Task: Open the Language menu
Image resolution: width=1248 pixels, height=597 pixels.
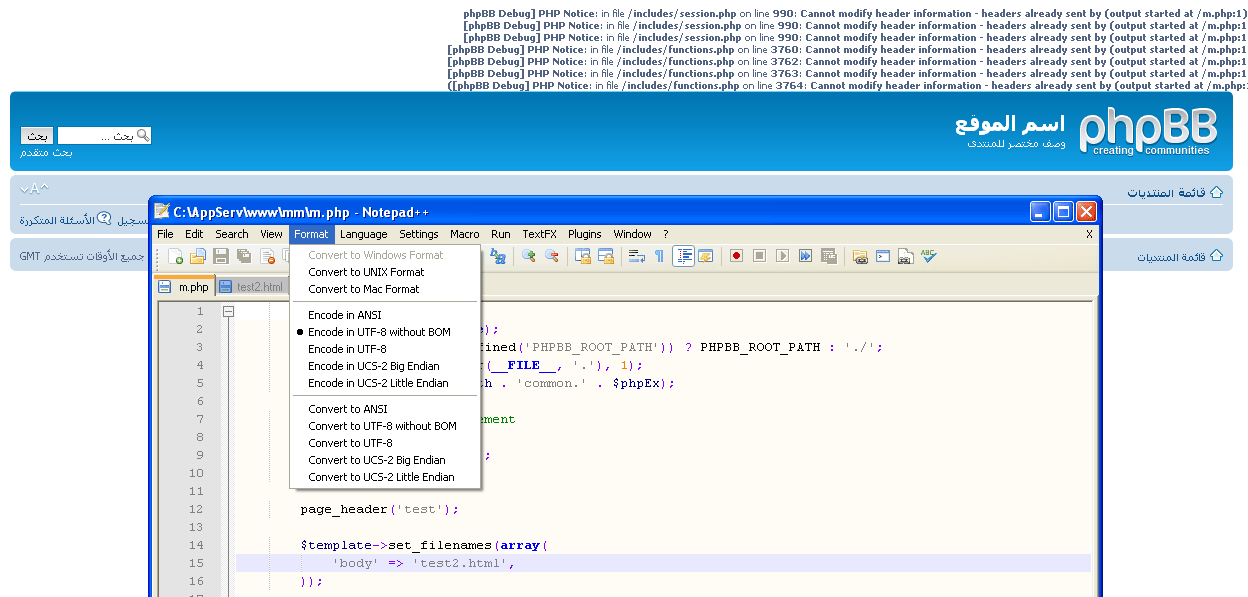Action: click(x=363, y=234)
